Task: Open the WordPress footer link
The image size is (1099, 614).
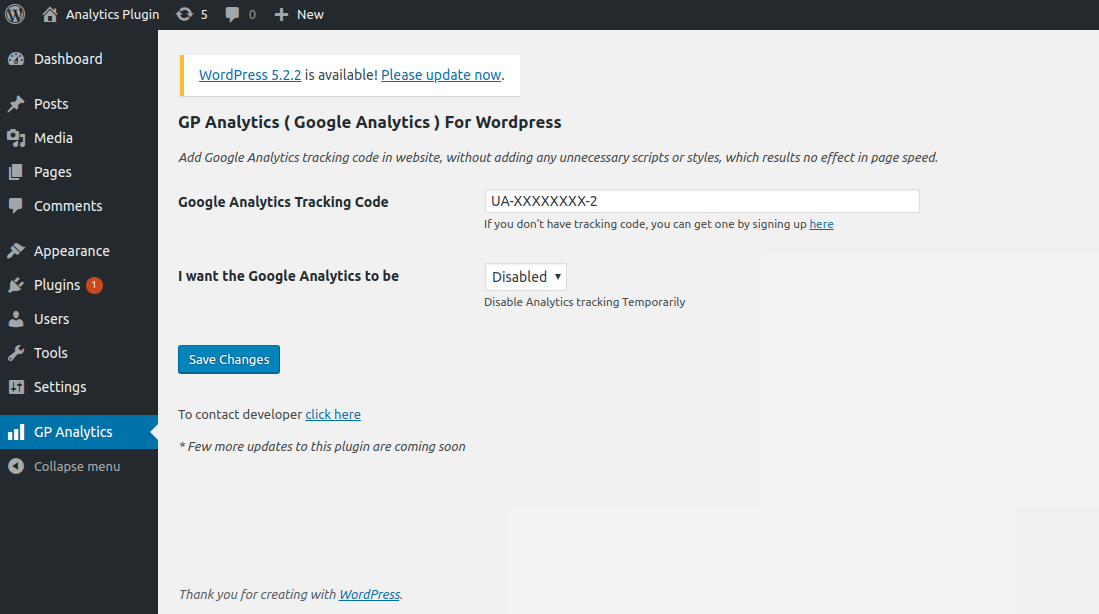Action: tap(369, 594)
